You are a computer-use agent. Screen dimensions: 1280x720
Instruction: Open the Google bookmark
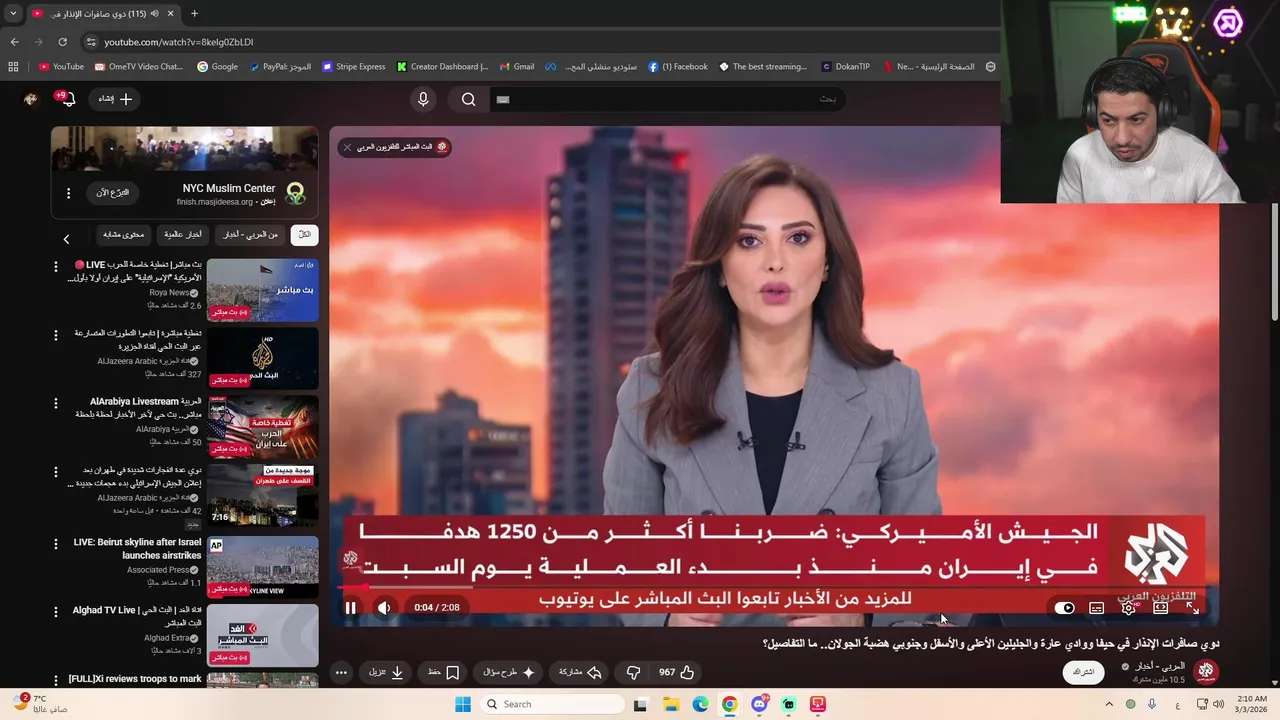(217, 67)
